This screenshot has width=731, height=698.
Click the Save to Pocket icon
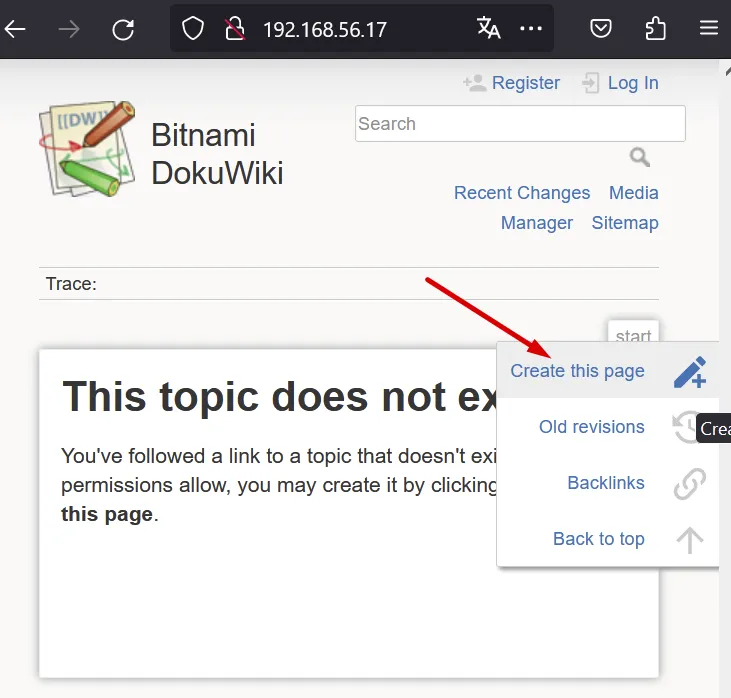[600, 29]
